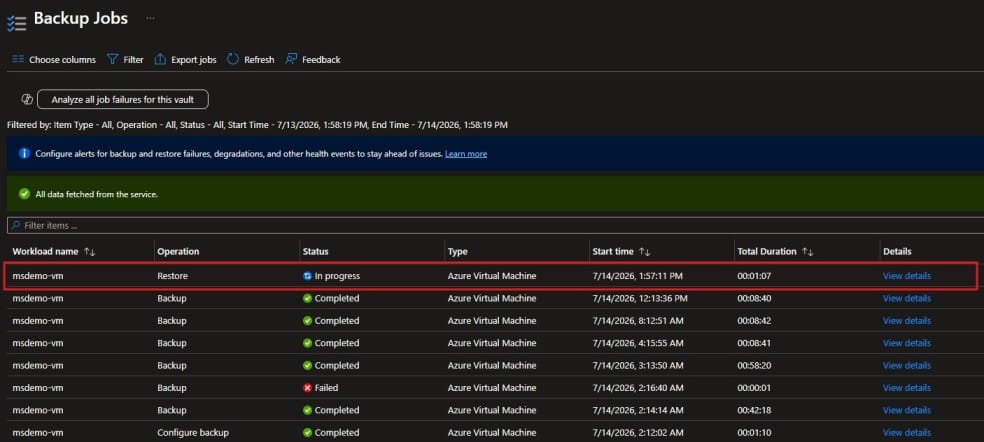The image size is (984, 442).
Task: View details of the Restore job
Action: point(907,276)
